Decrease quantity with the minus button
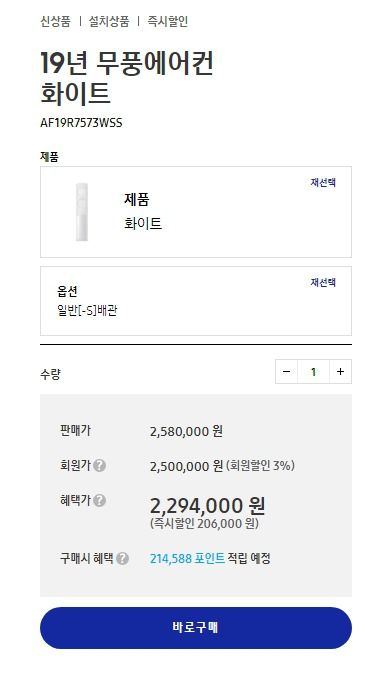Image resolution: width=383 pixels, height=675 pixels. tap(287, 372)
